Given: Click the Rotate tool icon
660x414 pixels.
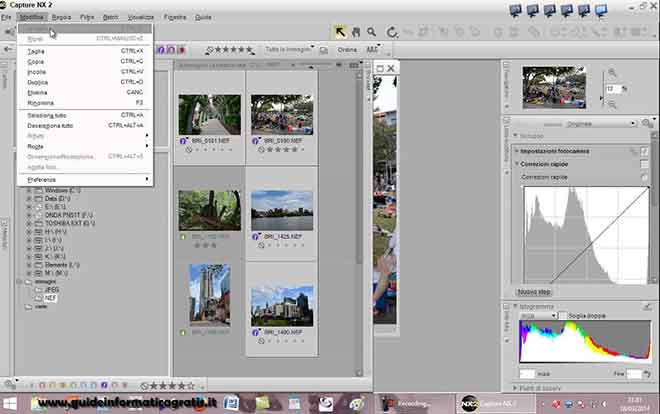Looking at the screenshot, I should (392, 32).
